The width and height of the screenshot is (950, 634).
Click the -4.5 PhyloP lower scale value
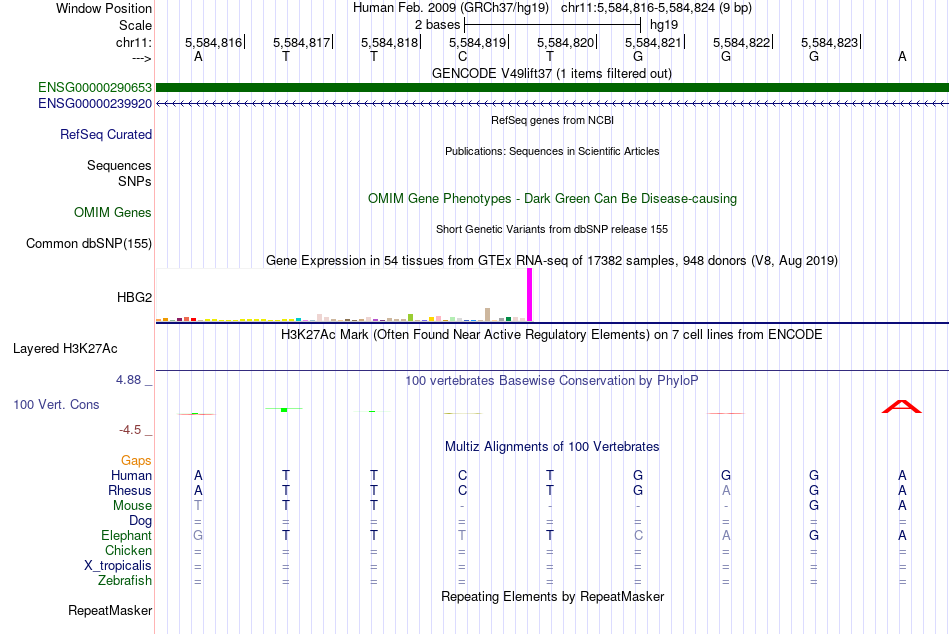coord(130,430)
